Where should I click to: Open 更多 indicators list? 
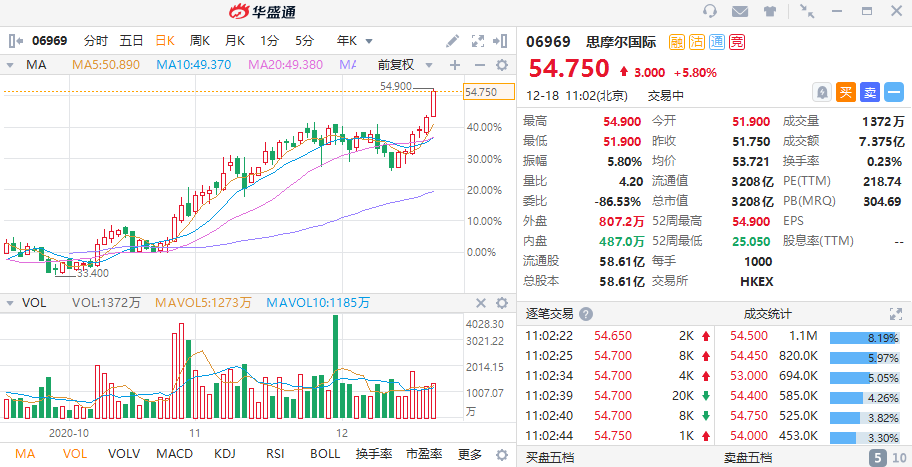tap(469, 454)
